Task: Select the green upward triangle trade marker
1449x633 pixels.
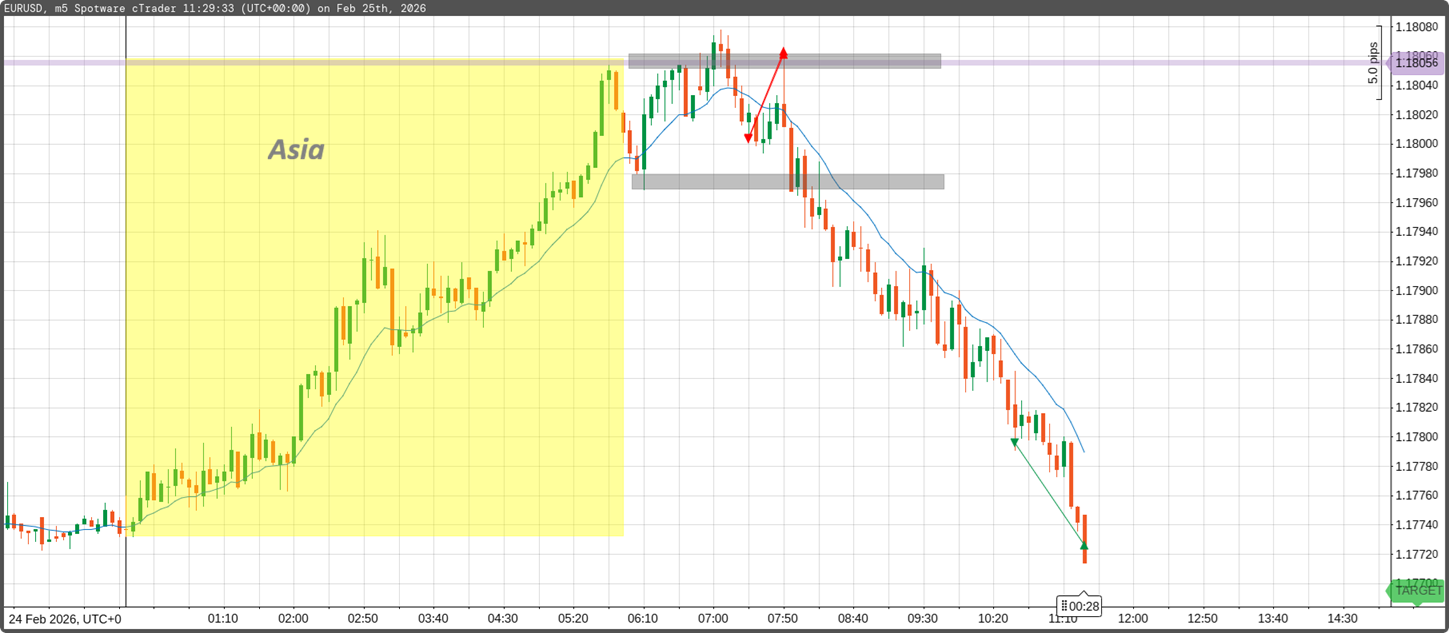Action: click(x=1084, y=545)
